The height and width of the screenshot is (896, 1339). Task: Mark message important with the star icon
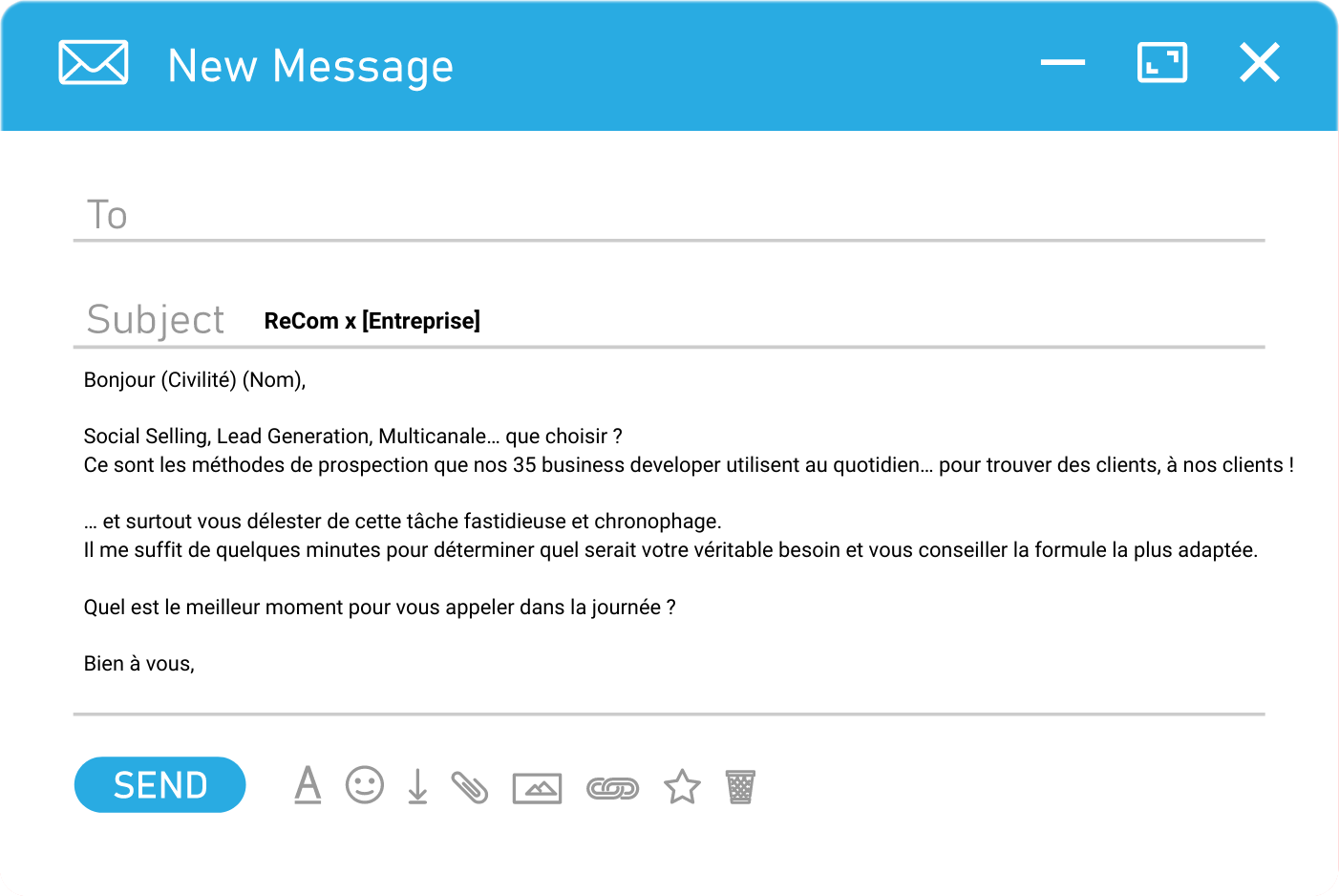tap(682, 785)
